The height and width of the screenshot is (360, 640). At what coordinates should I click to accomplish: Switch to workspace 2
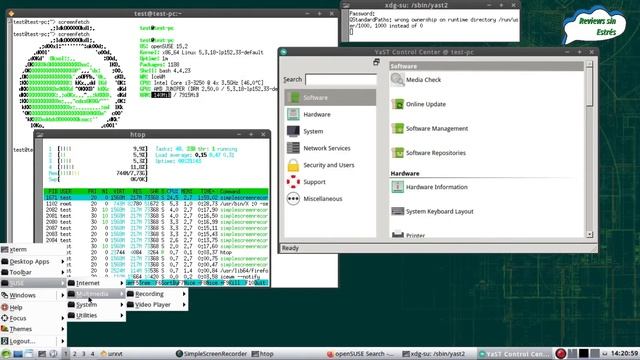(x=75, y=354)
